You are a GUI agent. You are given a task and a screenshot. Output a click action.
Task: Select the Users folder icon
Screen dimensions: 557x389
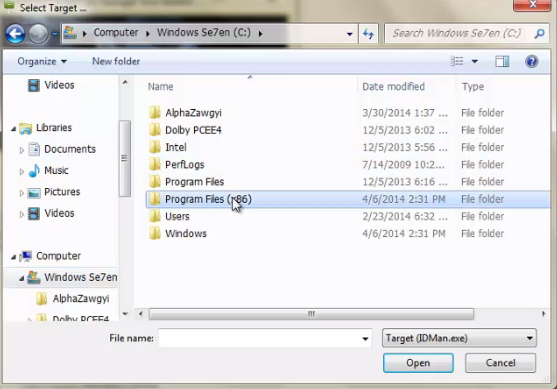point(155,216)
